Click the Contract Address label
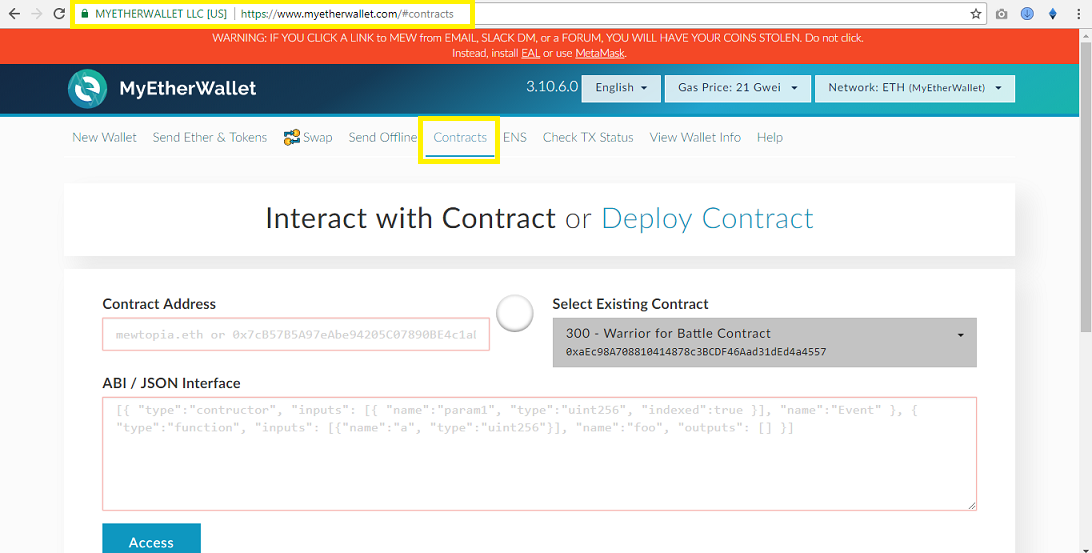 tap(159, 304)
